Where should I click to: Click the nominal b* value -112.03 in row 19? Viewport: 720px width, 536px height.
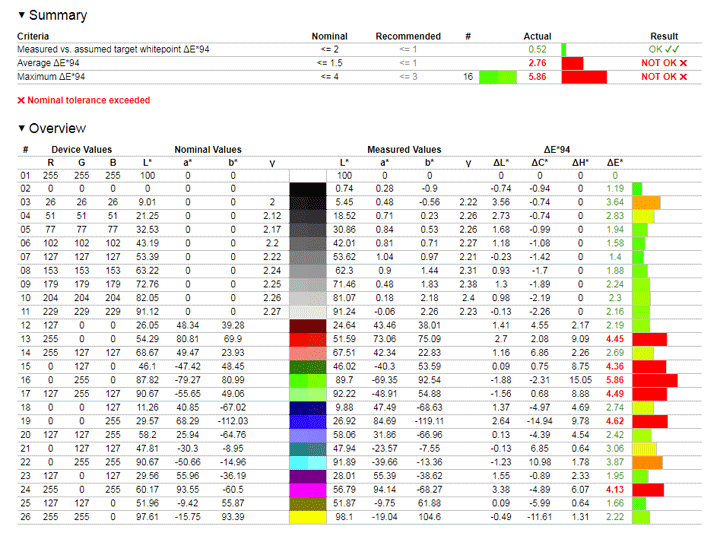pos(233,421)
